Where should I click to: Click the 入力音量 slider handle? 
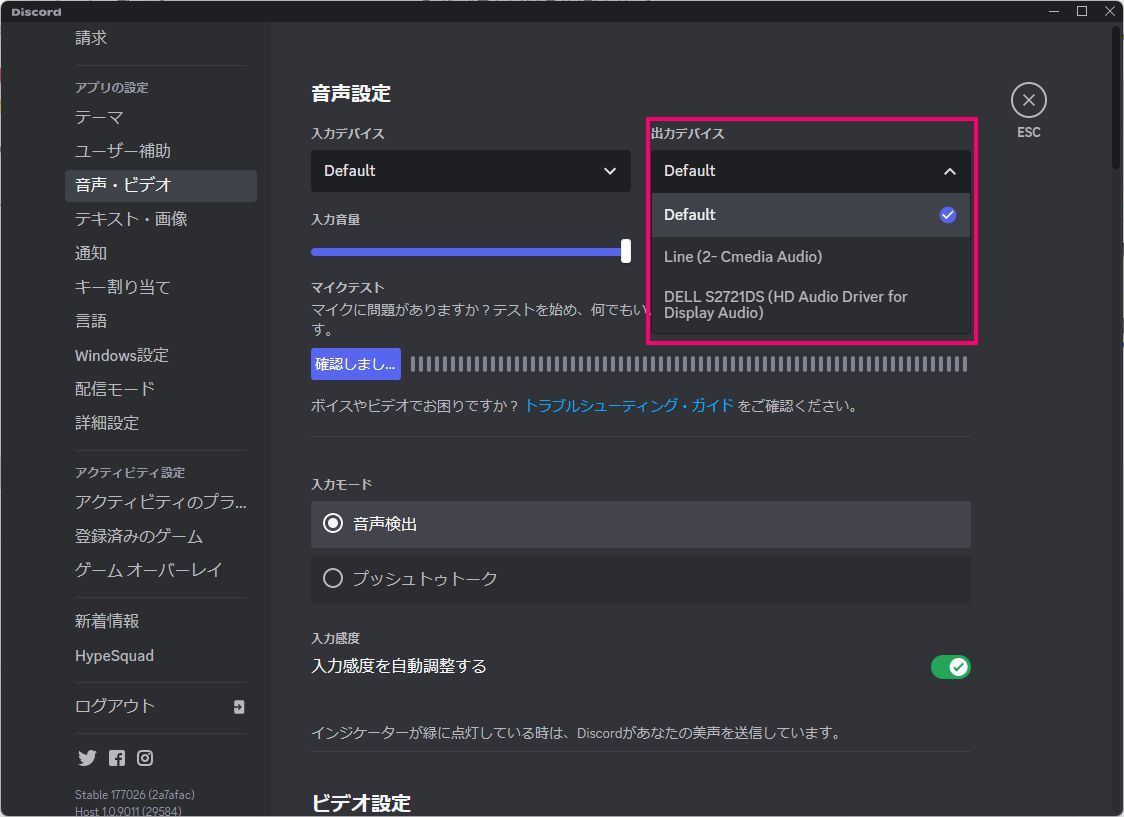[626, 252]
